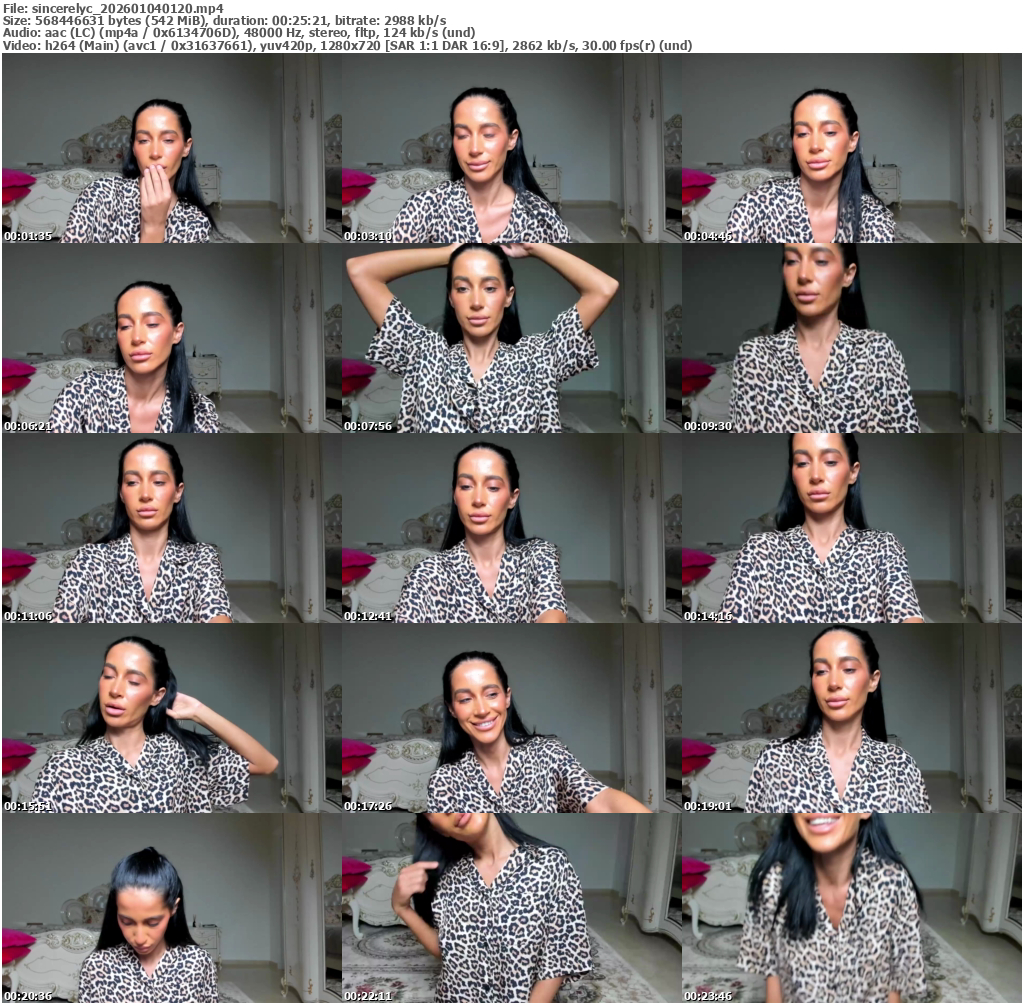Select the thumbnail timestamped 00:15:51
Image resolution: width=1024 pixels, height=1003 pixels.
pyautogui.click(x=172, y=718)
